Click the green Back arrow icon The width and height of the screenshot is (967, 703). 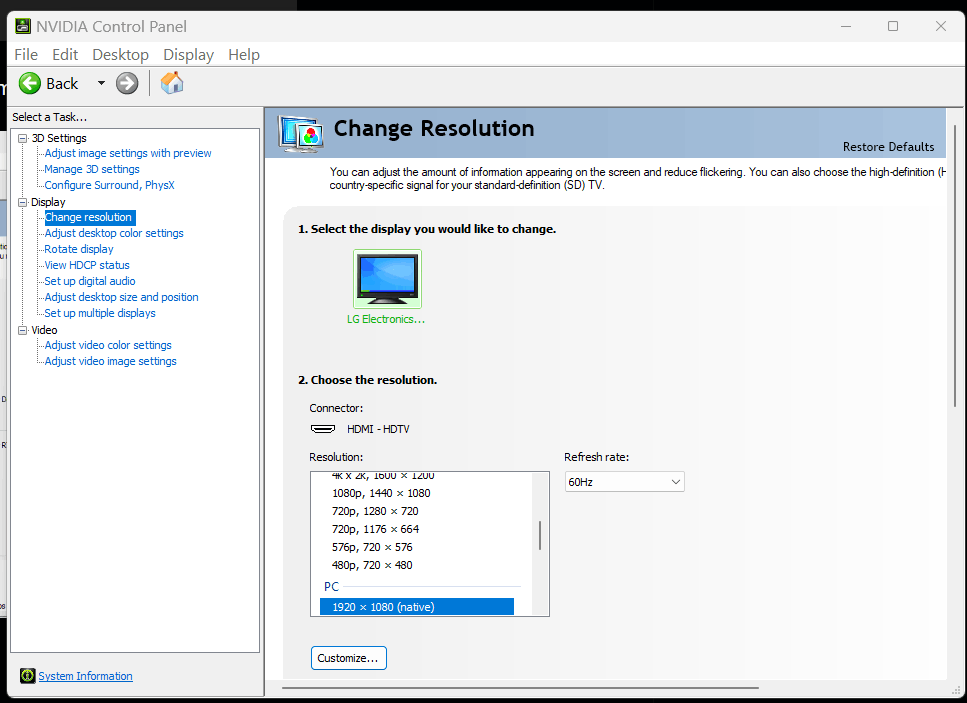click(30, 83)
